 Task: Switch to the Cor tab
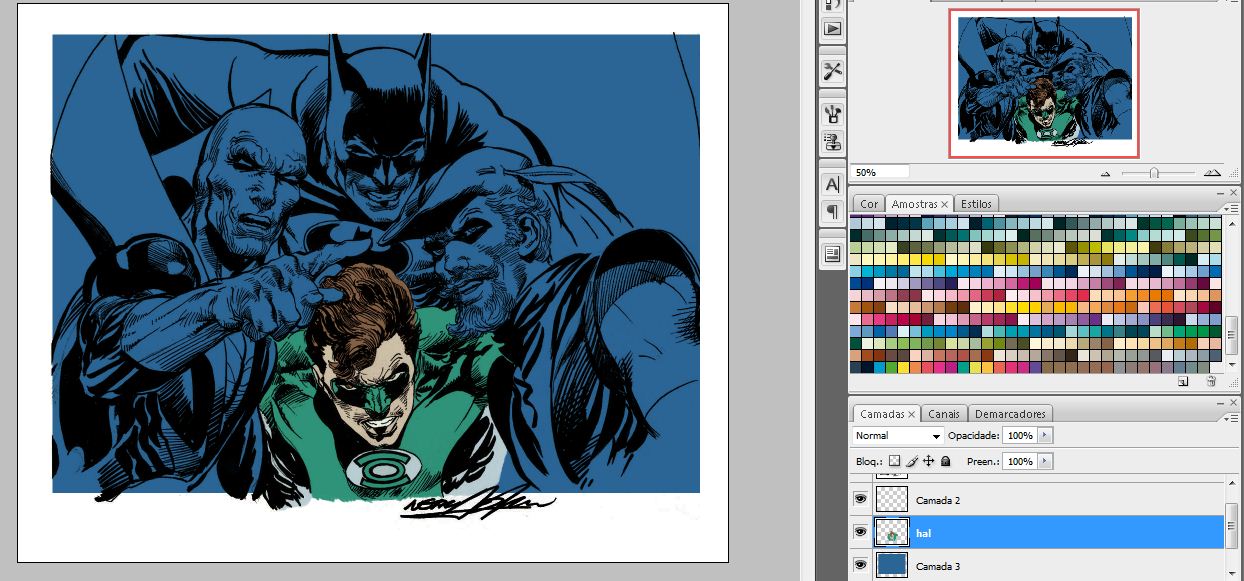[x=870, y=204]
